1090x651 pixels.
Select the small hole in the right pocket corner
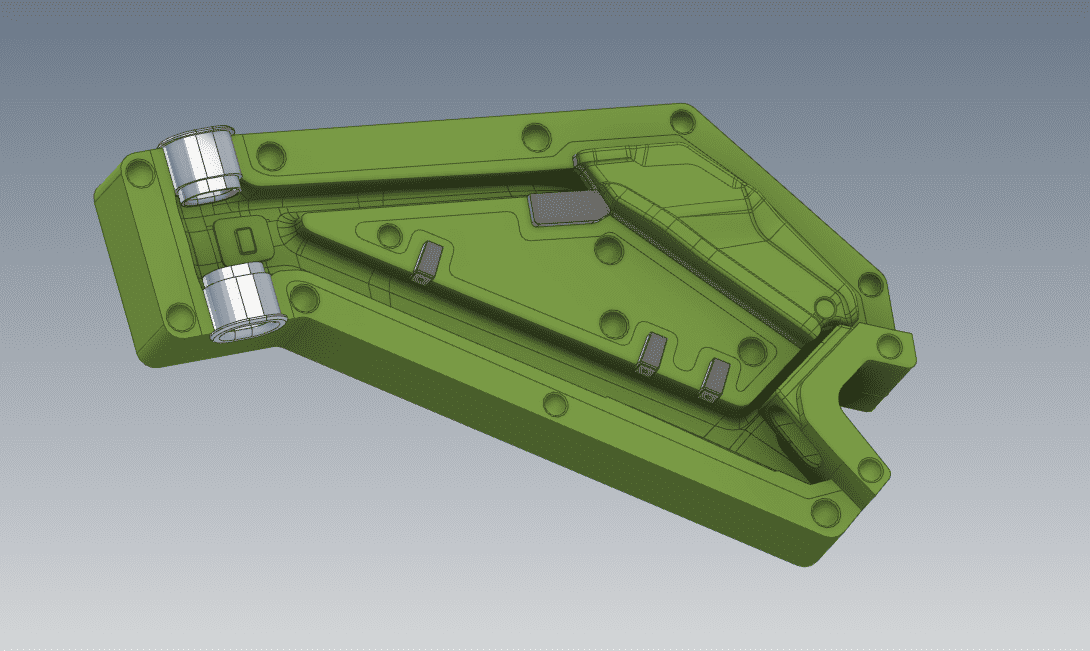pos(824,305)
